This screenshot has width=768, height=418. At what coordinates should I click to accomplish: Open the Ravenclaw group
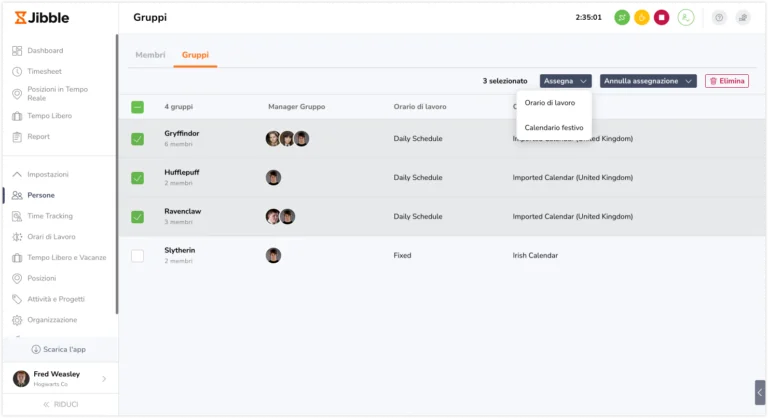183,211
